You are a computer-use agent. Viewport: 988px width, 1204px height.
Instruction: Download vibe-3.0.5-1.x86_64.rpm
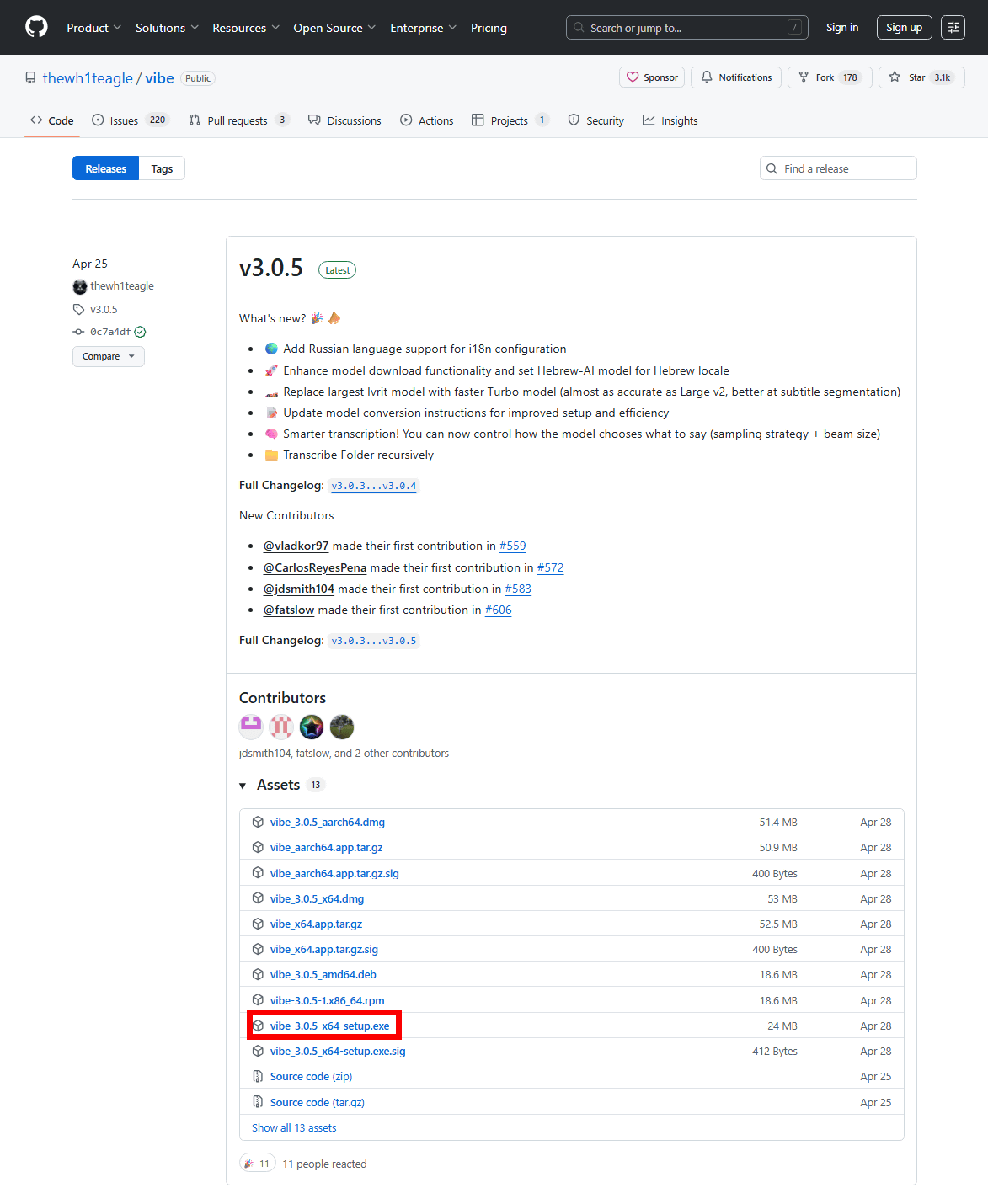point(328,1000)
